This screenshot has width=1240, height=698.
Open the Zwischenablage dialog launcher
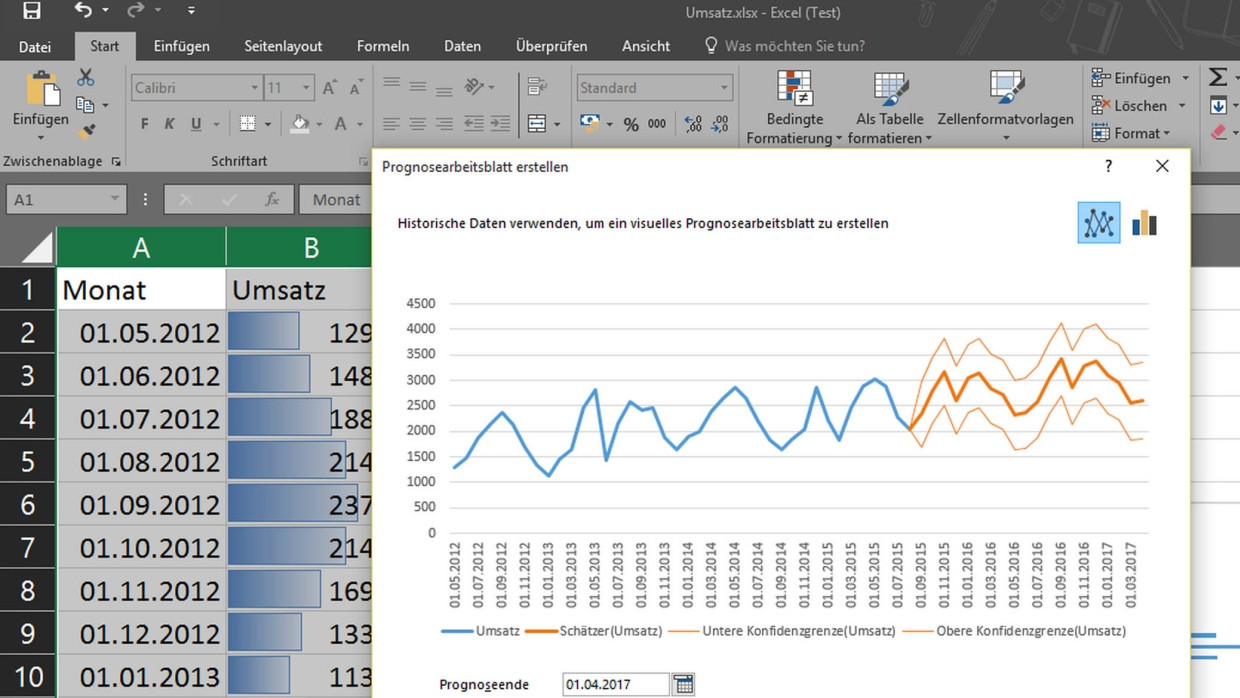[x=116, y=161]
